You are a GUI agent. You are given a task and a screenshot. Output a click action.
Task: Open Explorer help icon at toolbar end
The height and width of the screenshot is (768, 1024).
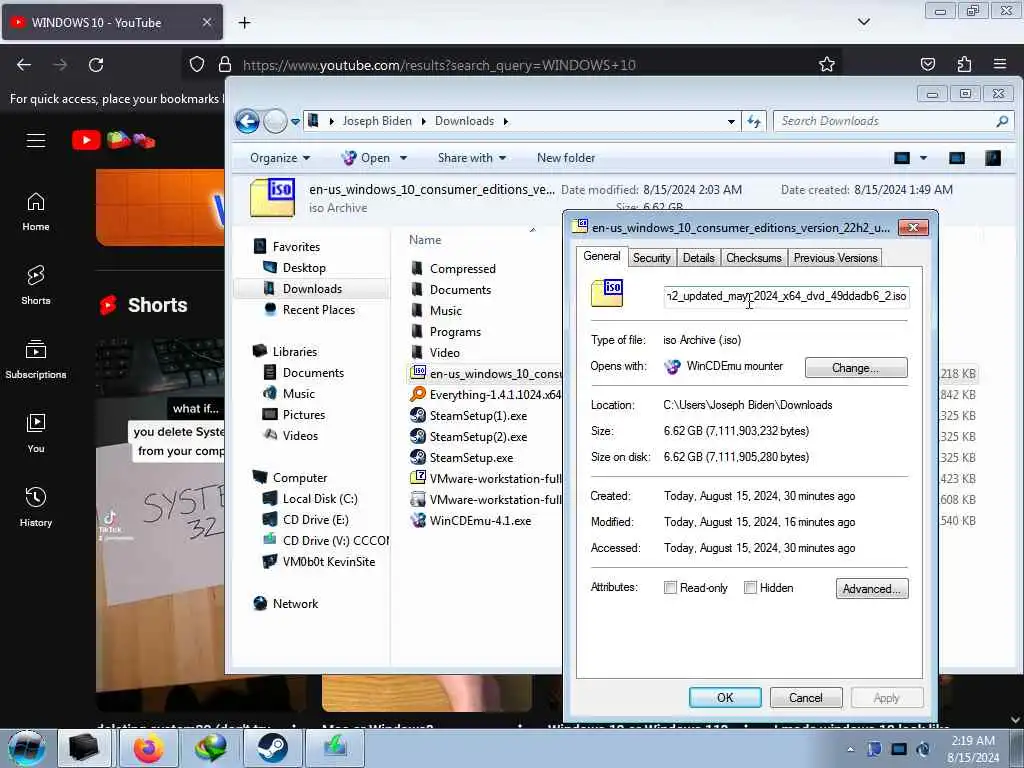993,158
